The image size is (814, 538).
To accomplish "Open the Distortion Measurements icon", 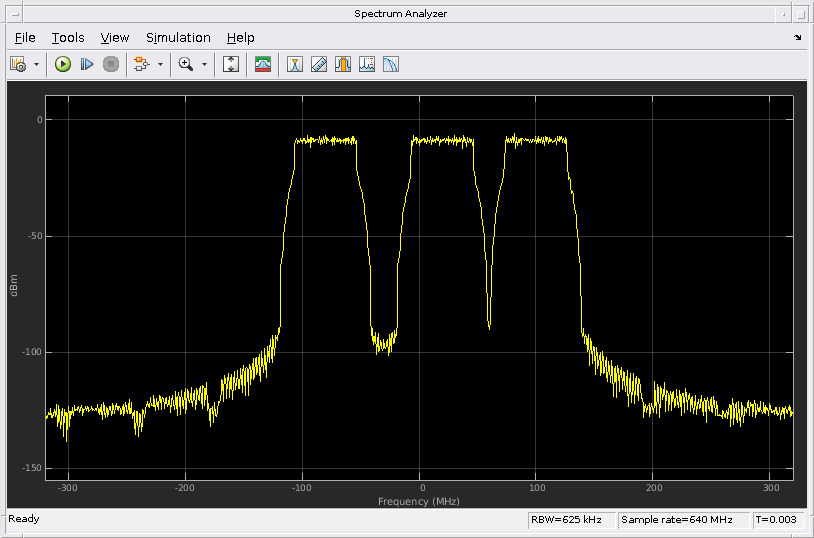I will (367, 64).
